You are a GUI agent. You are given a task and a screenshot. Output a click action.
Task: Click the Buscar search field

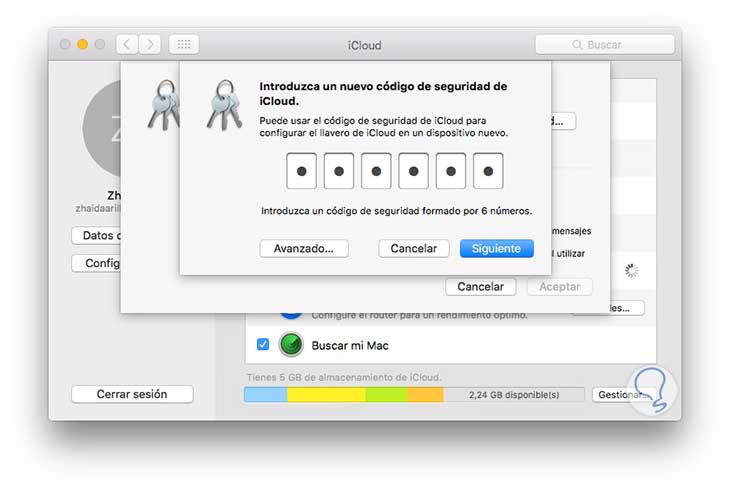[605, 45]
